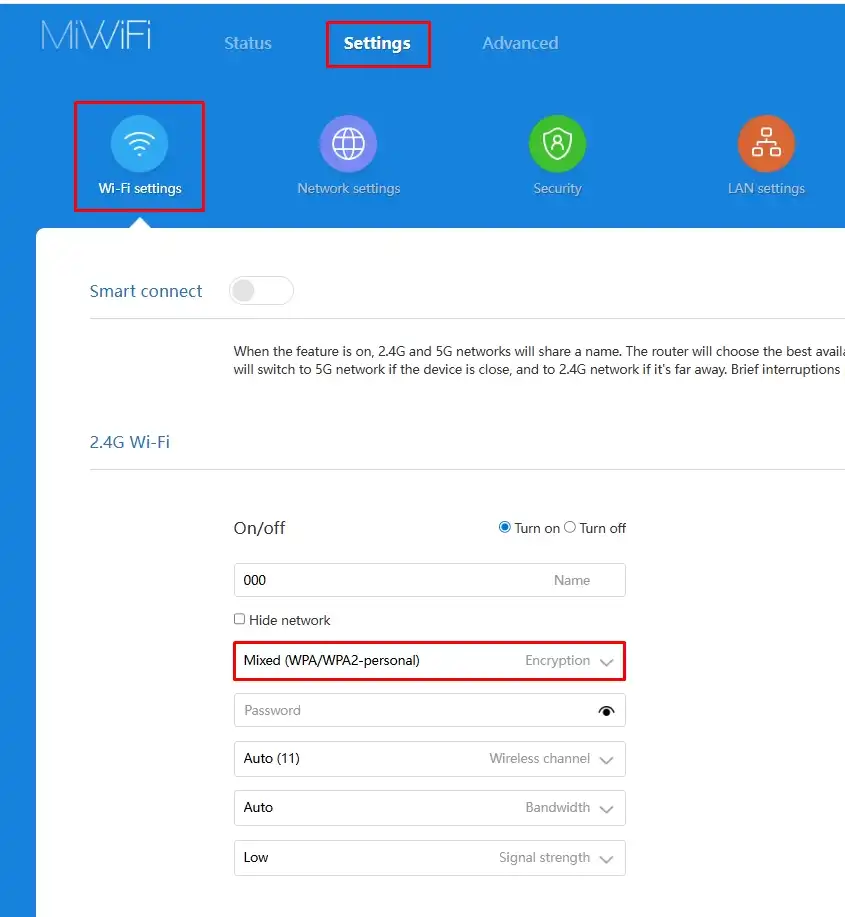
Task: Select the Turn off radio button
Action: tap(570, 527)
